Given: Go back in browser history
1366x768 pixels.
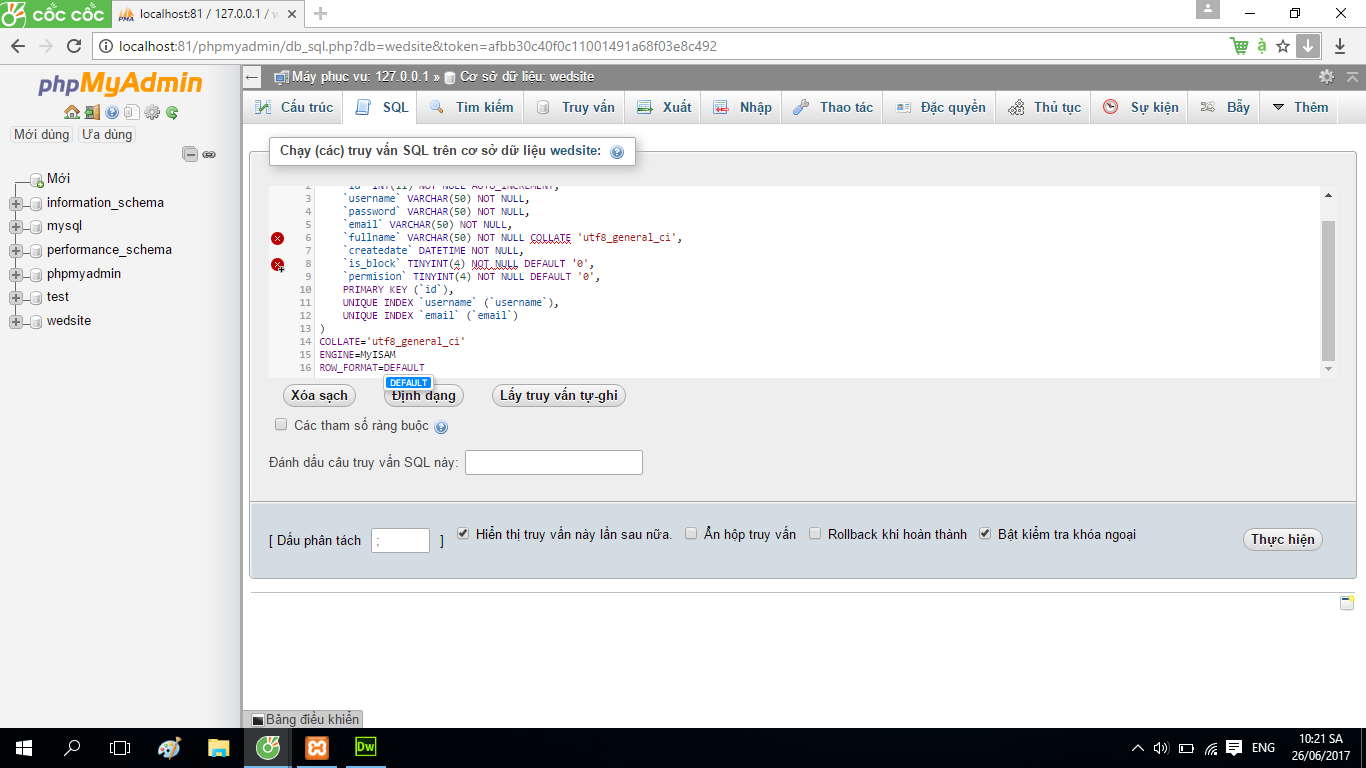Looking at the screenshot, I should point(18,46).
